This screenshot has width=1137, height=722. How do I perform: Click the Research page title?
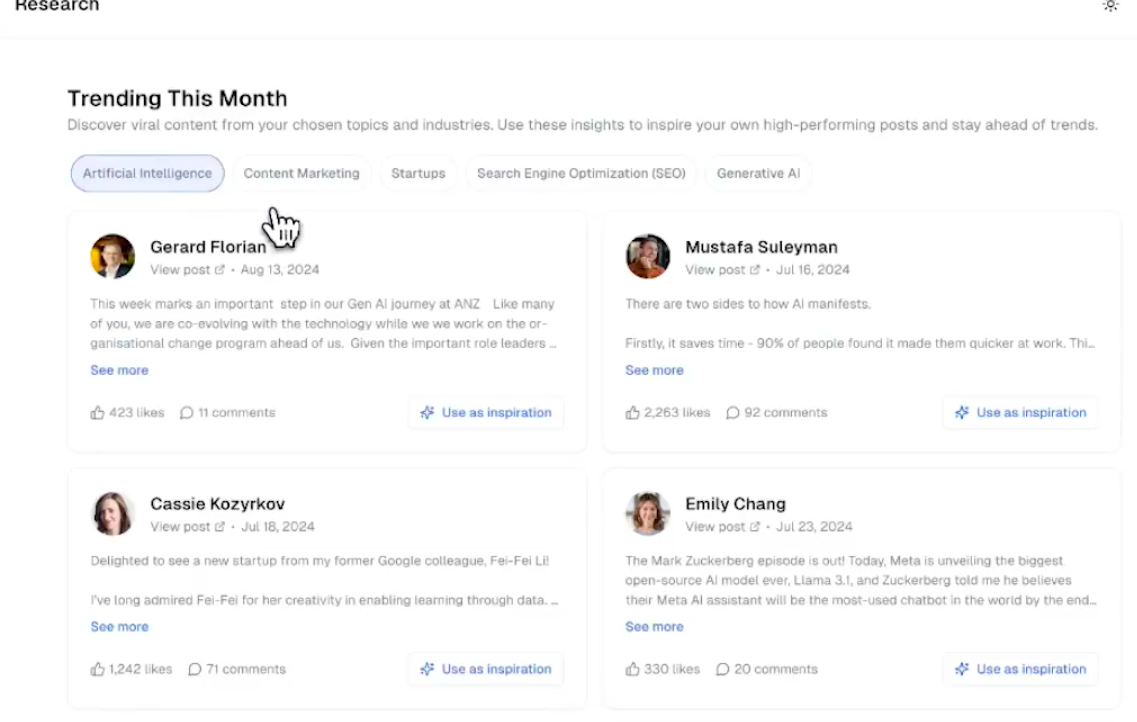[x=57, y=6]
